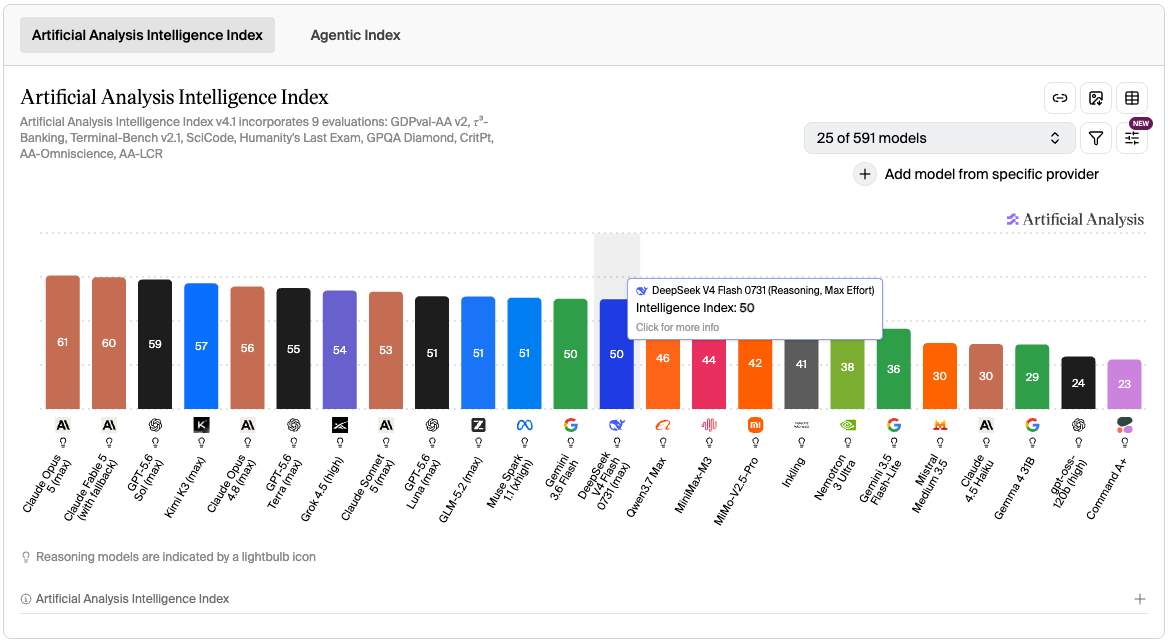Click the Artificial Analysis watermark logo
Screen dimensions: 1168x642
[x=1075, y=219]
